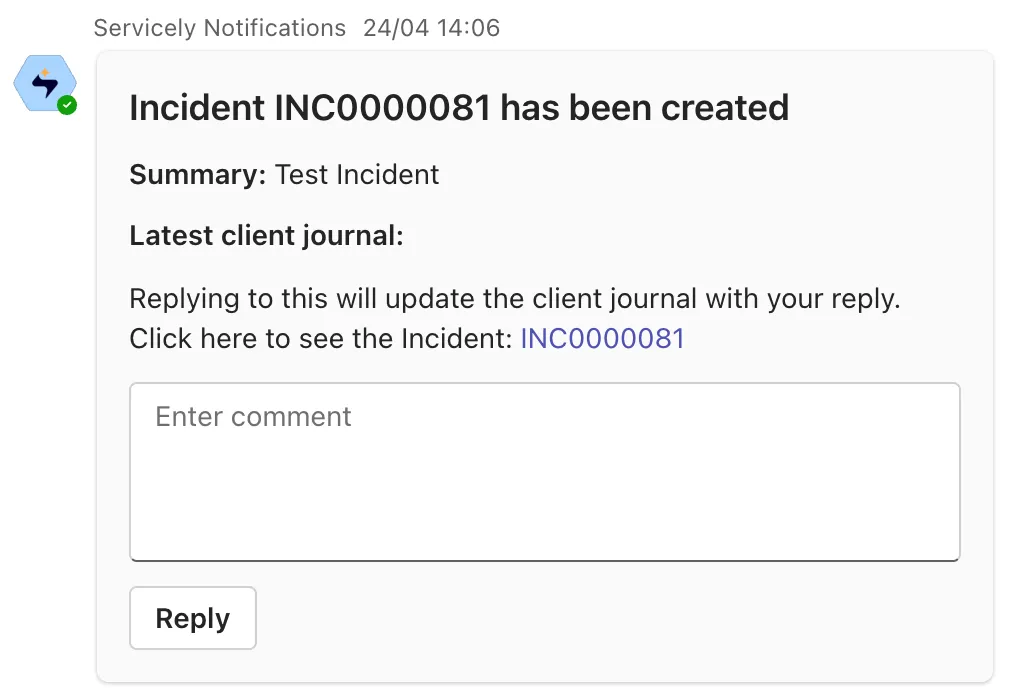1019x698 pixels.
Task: Open the purple INC0000081 incident link
Action: click(602, 339)
